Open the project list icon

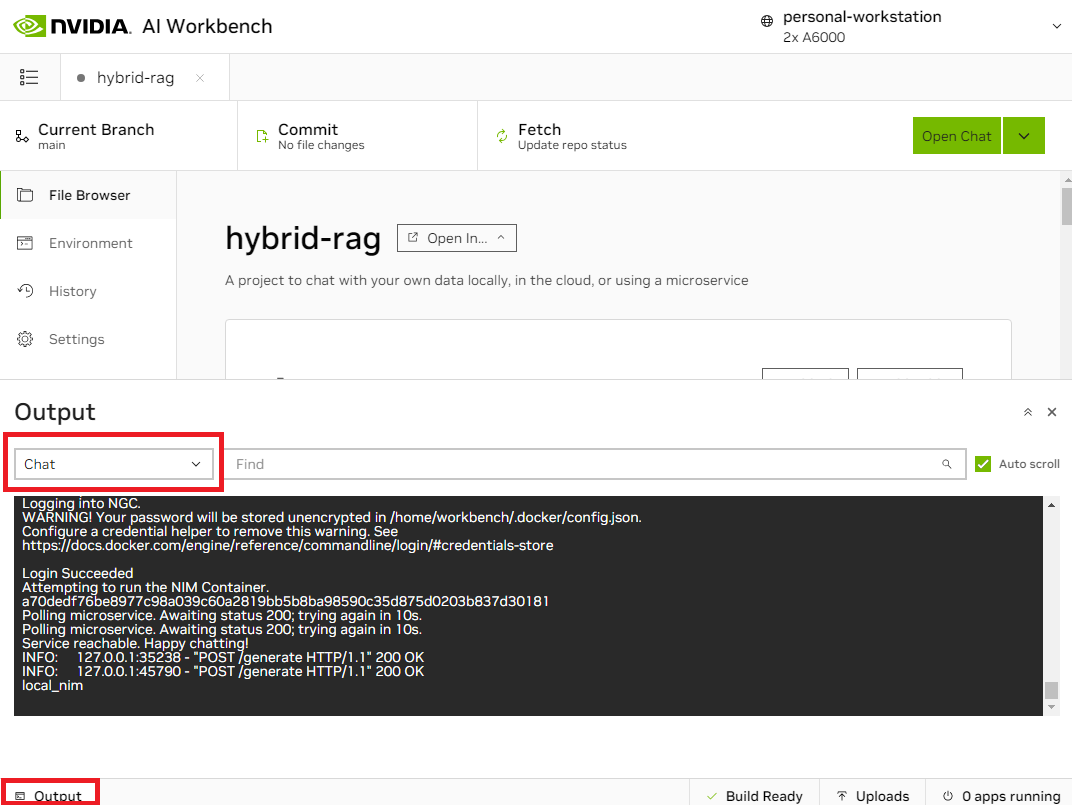tap(29, 77)
